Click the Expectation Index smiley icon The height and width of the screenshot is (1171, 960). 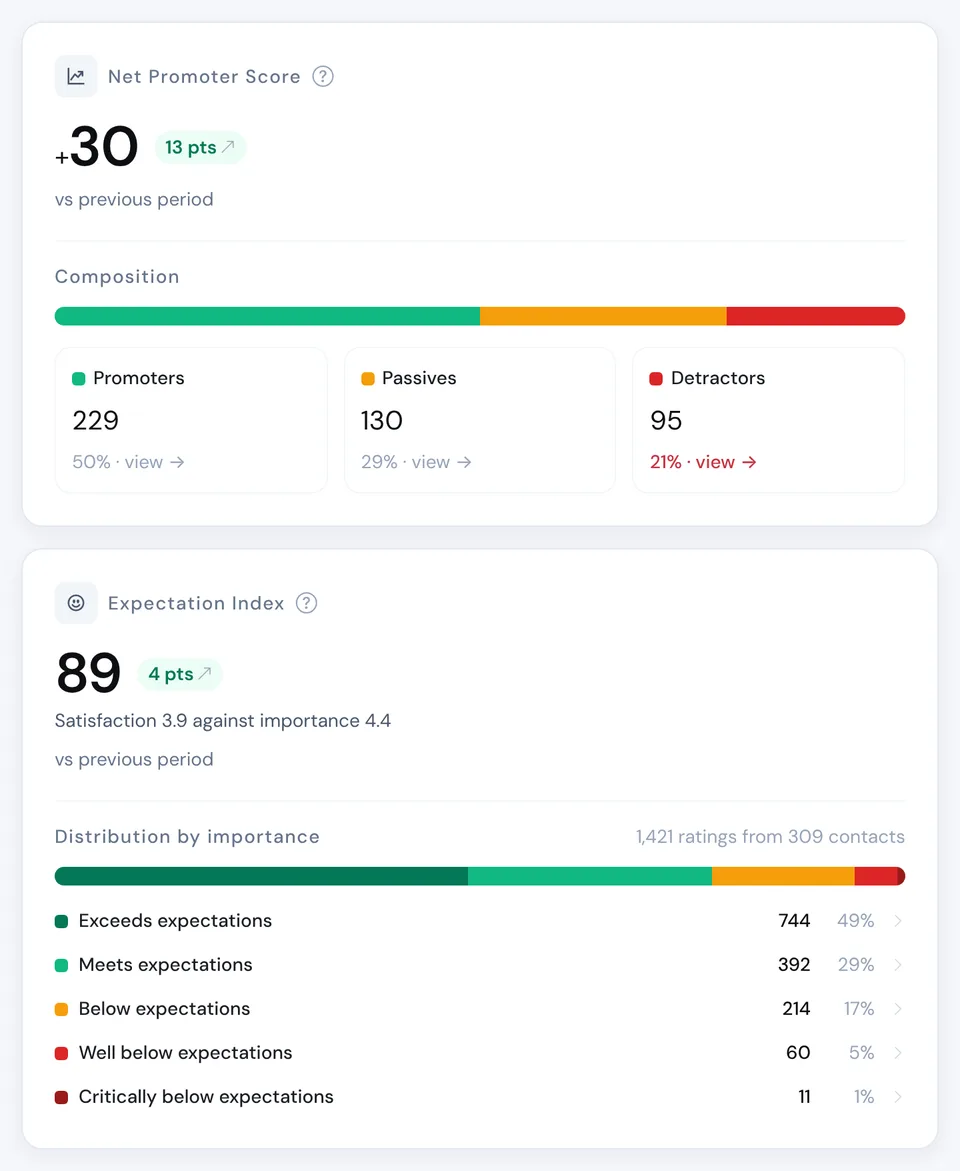pos(75,603)
